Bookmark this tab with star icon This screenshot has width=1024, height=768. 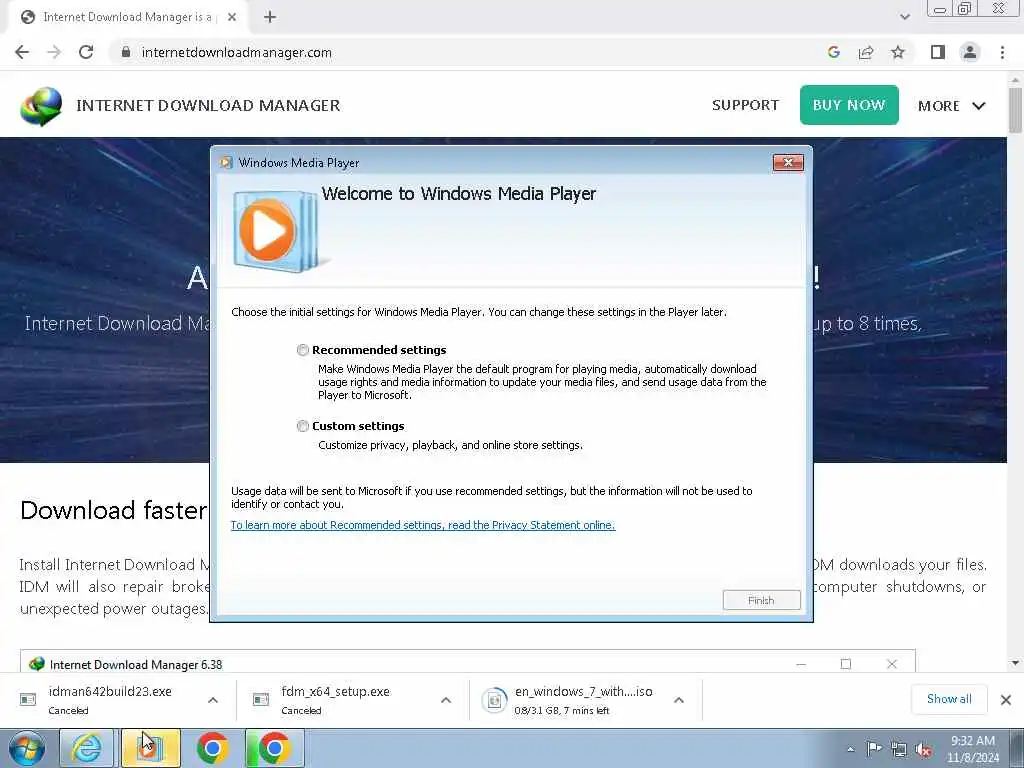[x=898, y=52]
